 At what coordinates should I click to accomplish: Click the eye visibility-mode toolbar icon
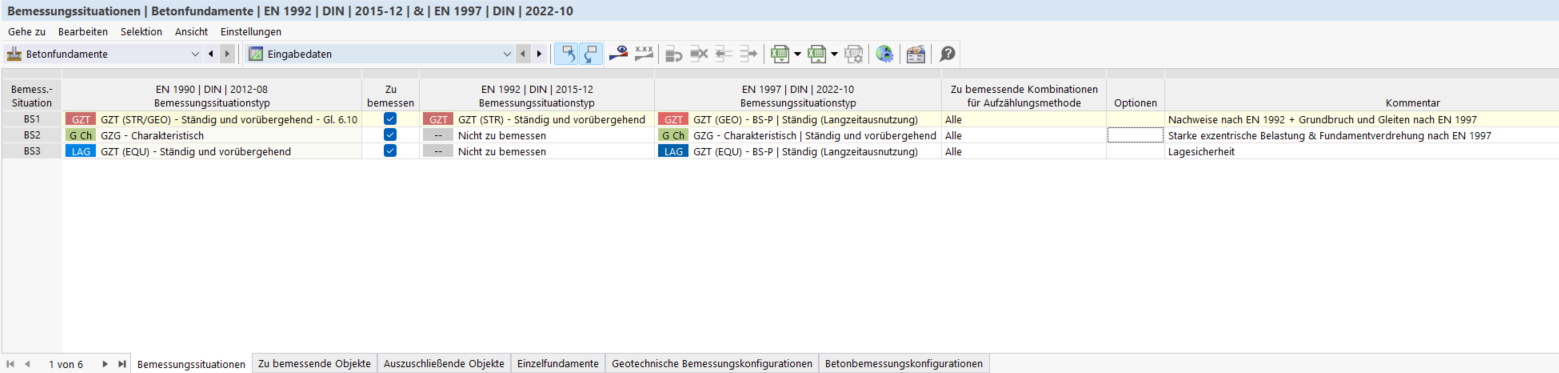[x=619, y=54]
